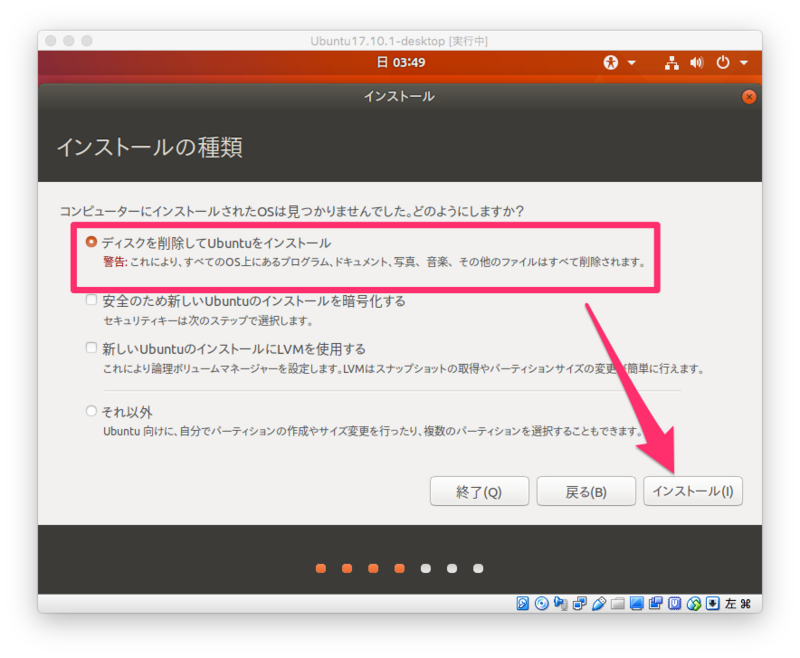Viewport: 800px width, 658px height.
Task: Click the インストール(I) button
Action: (693, 491)
